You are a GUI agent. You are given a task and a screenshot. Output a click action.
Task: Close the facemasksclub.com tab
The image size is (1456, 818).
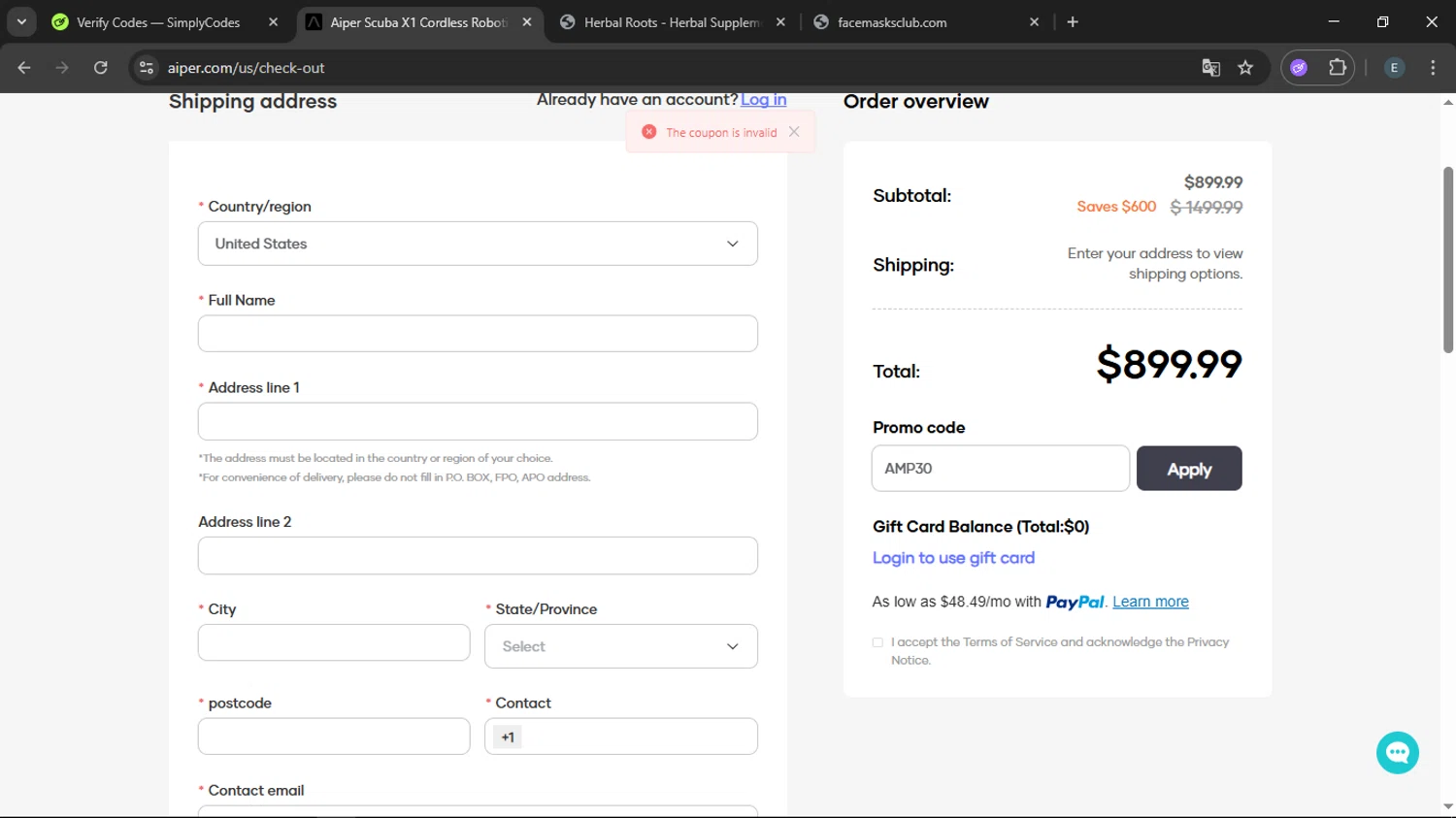[x=1034, y=22]
